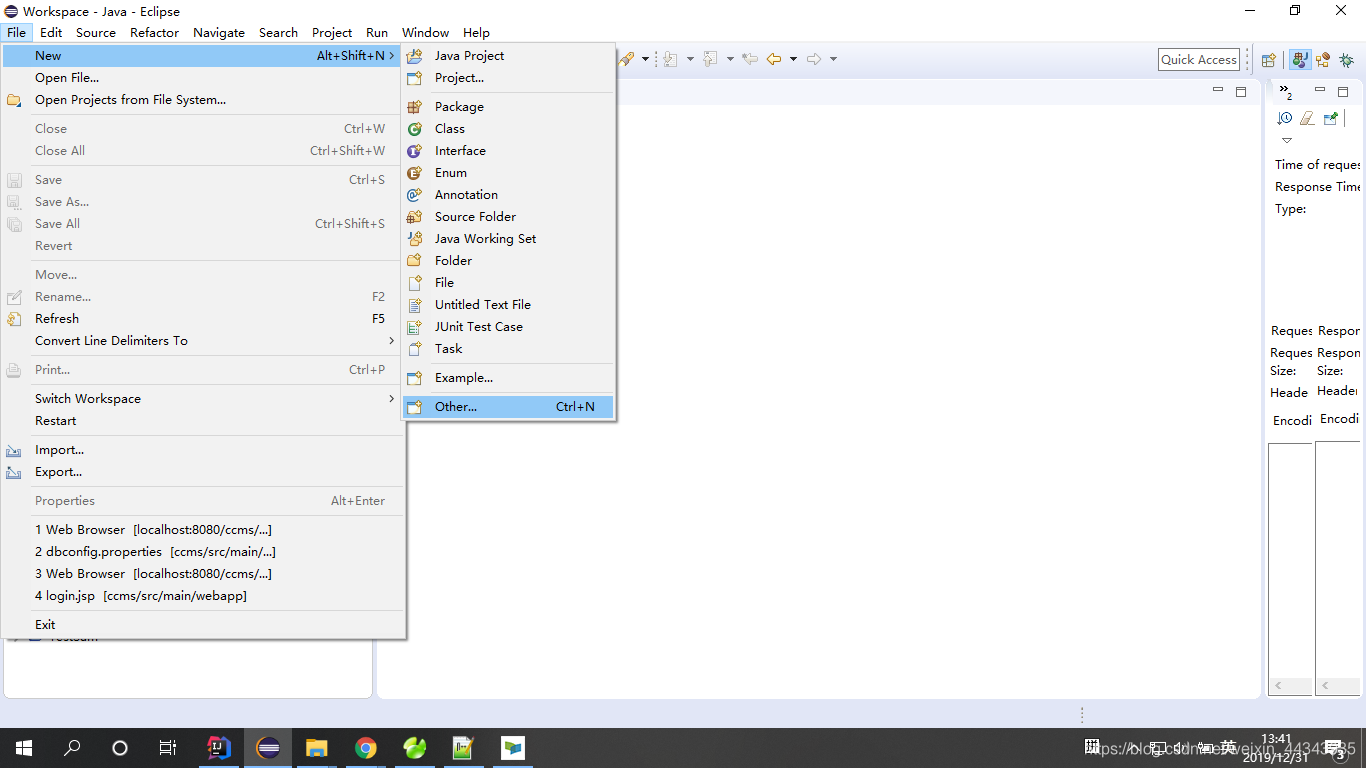This screenshot has height=768, width=1366.
Task: Open the Navigate menu
Action: point(219,32)
